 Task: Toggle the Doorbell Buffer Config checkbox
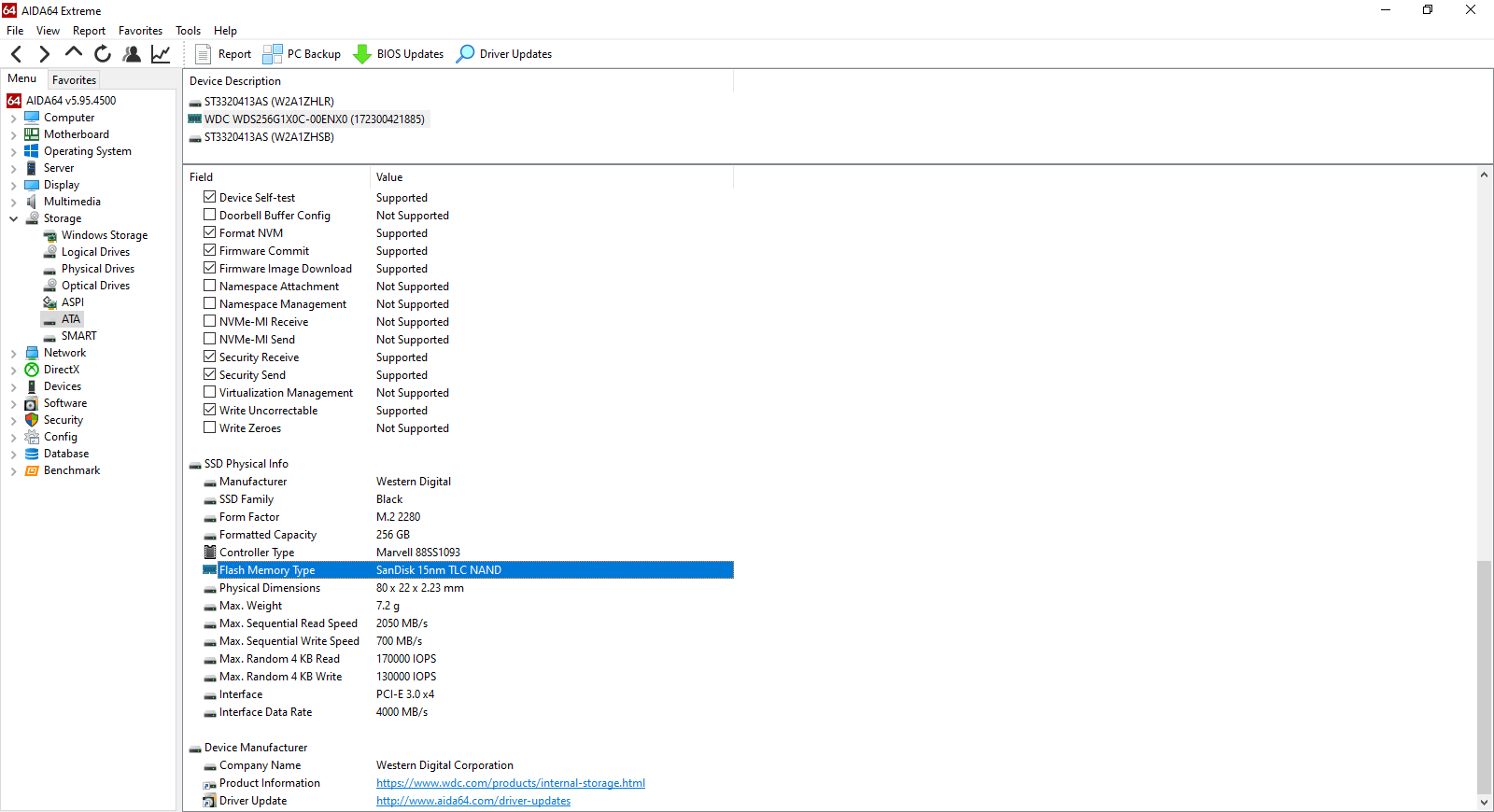tap(210, 215)
